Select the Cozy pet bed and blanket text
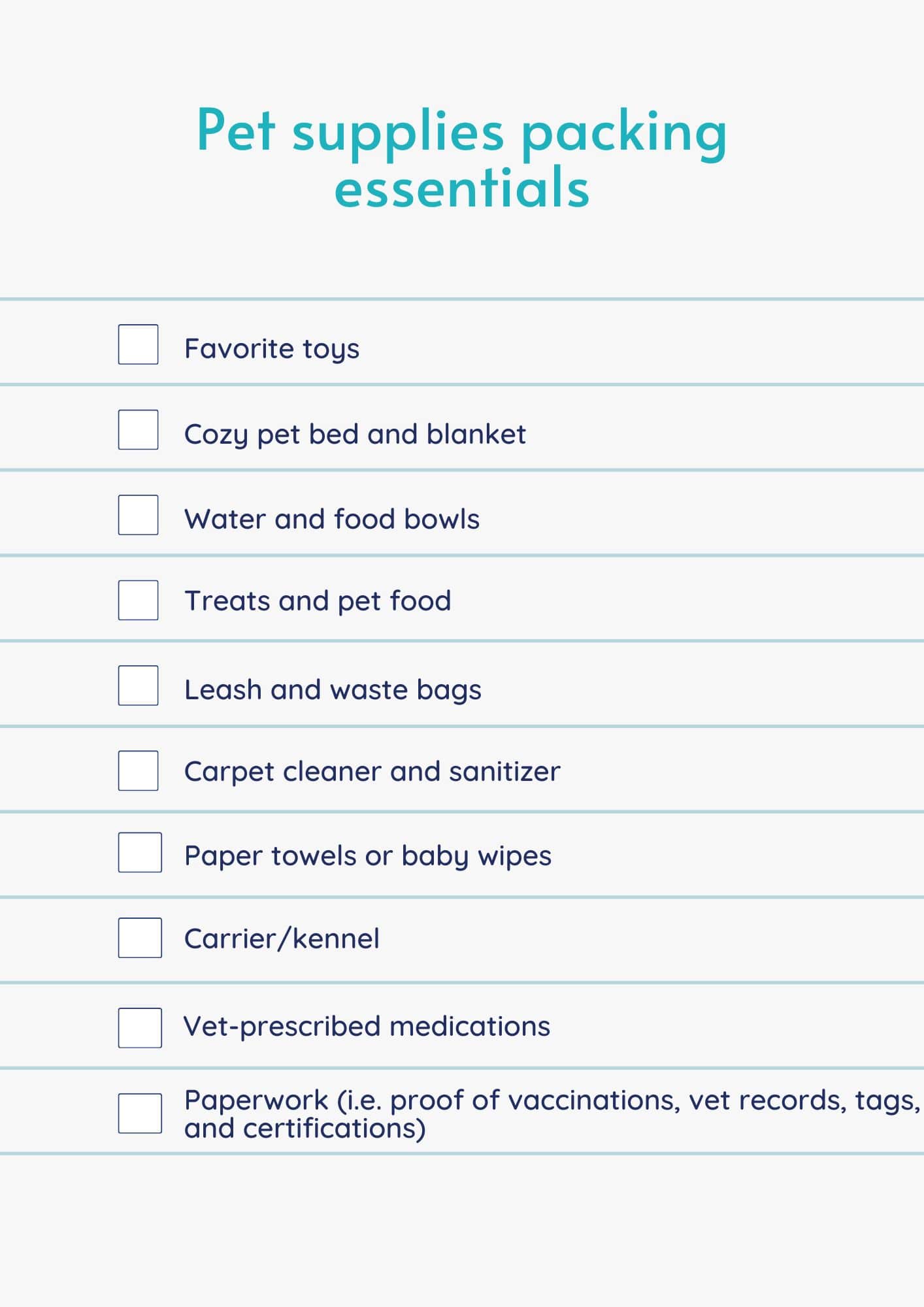This screenshot has height=1307, width=924. 355,435
